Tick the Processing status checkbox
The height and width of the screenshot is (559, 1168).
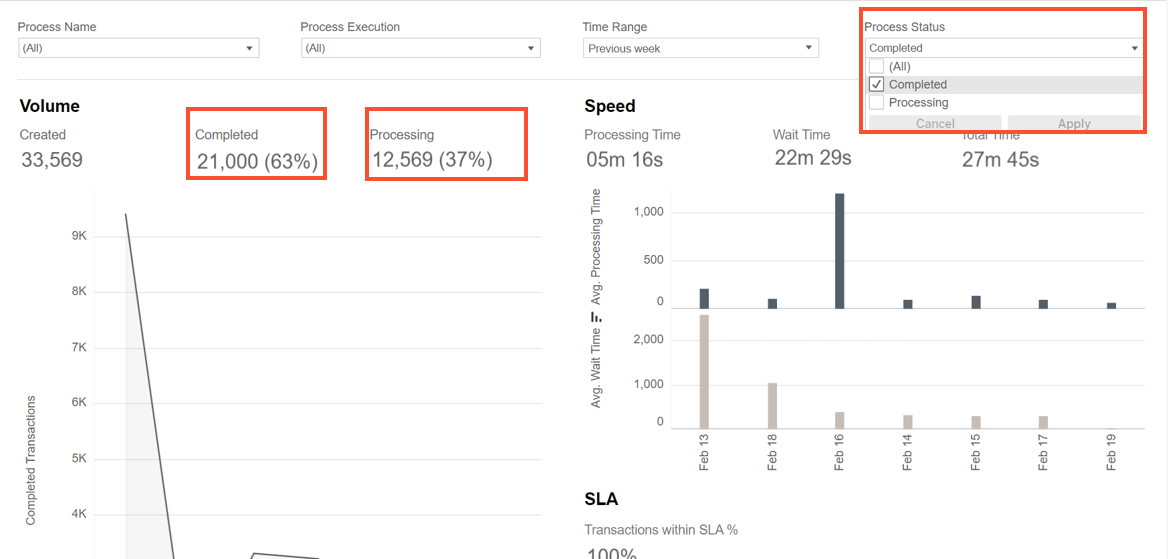click(876, 102)
